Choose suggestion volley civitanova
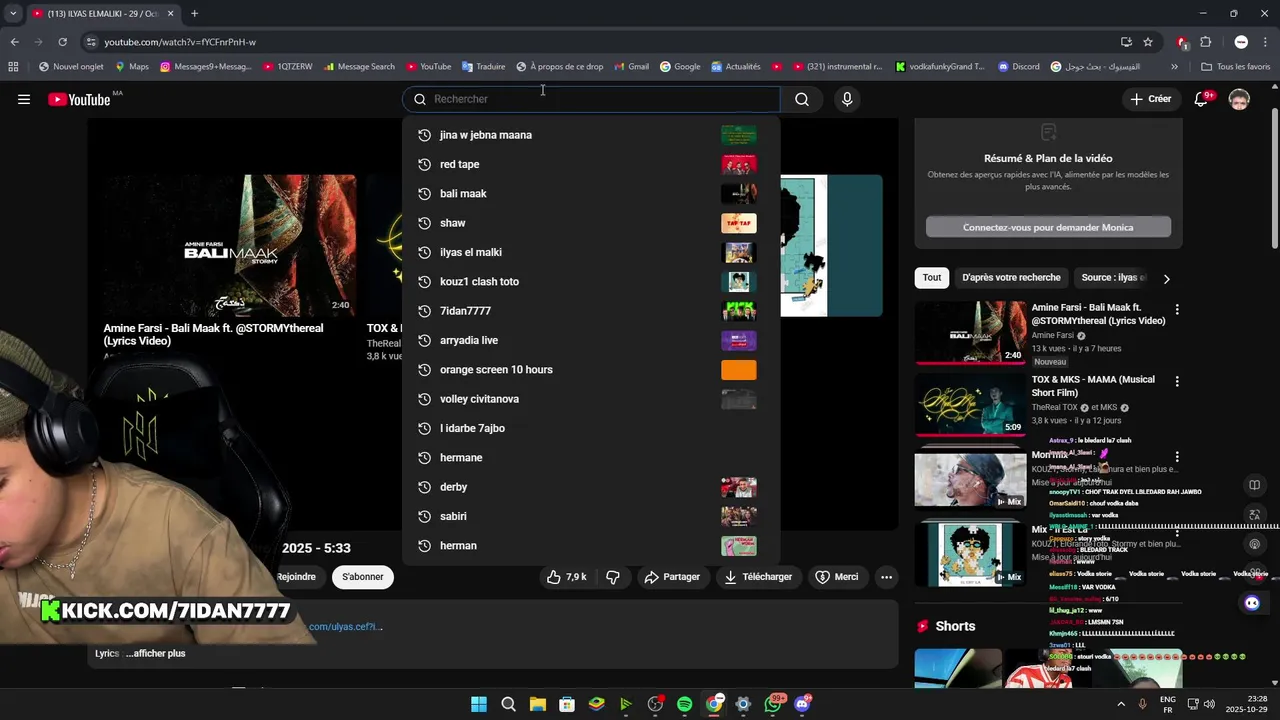Viewport: 1280px width, 720px height. click(x=591, y=399)
